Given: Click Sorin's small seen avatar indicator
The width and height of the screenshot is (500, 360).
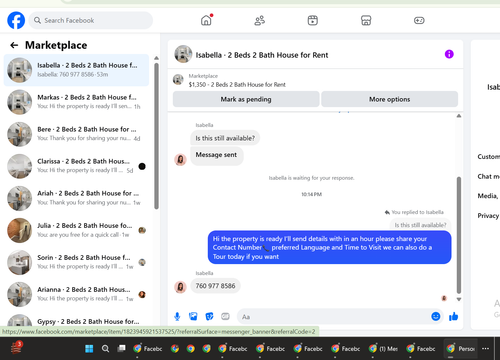Looking at the screenshot, I should click(142, 262).
